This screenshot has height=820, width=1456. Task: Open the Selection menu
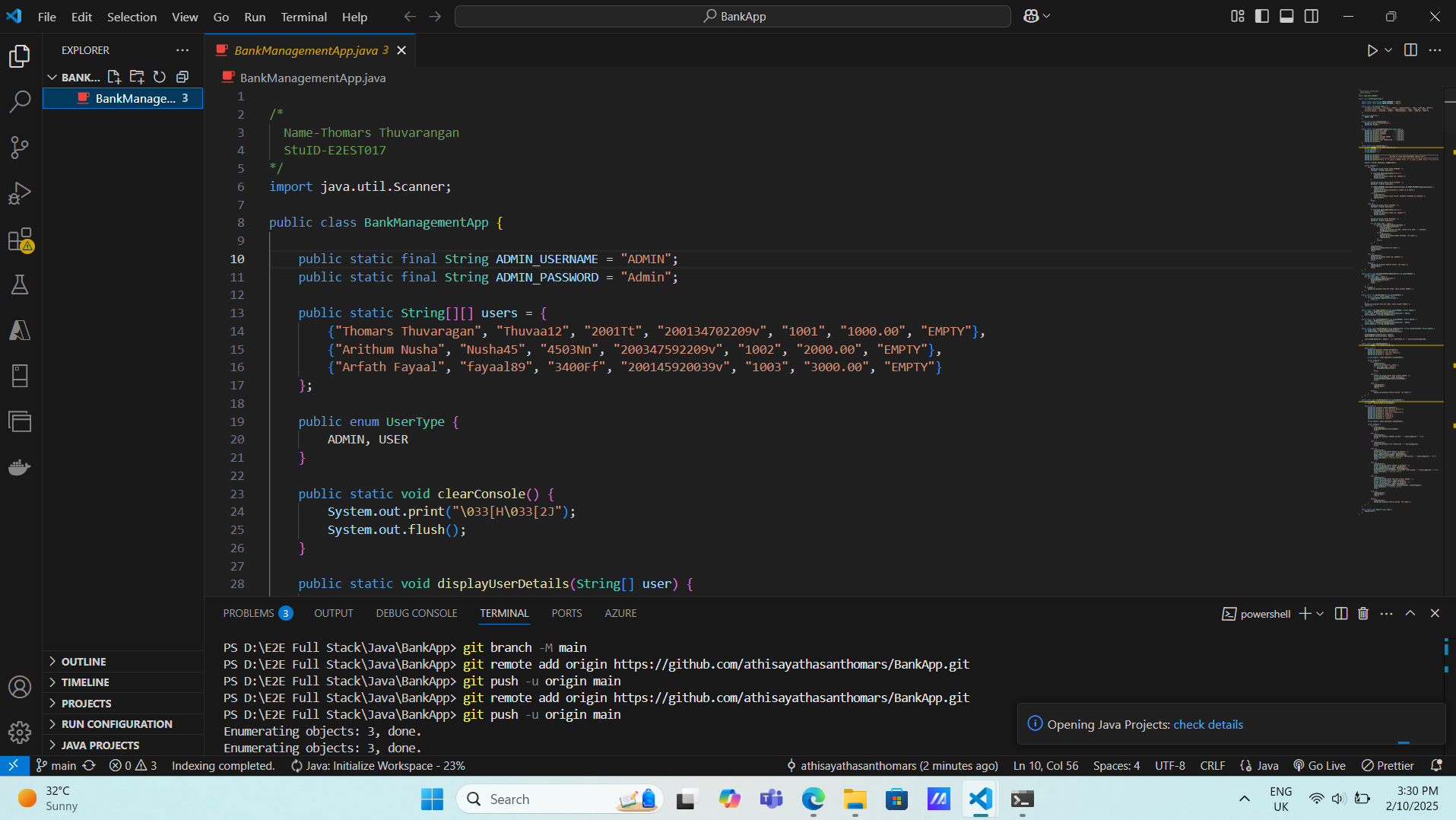(x=132, y=17)
